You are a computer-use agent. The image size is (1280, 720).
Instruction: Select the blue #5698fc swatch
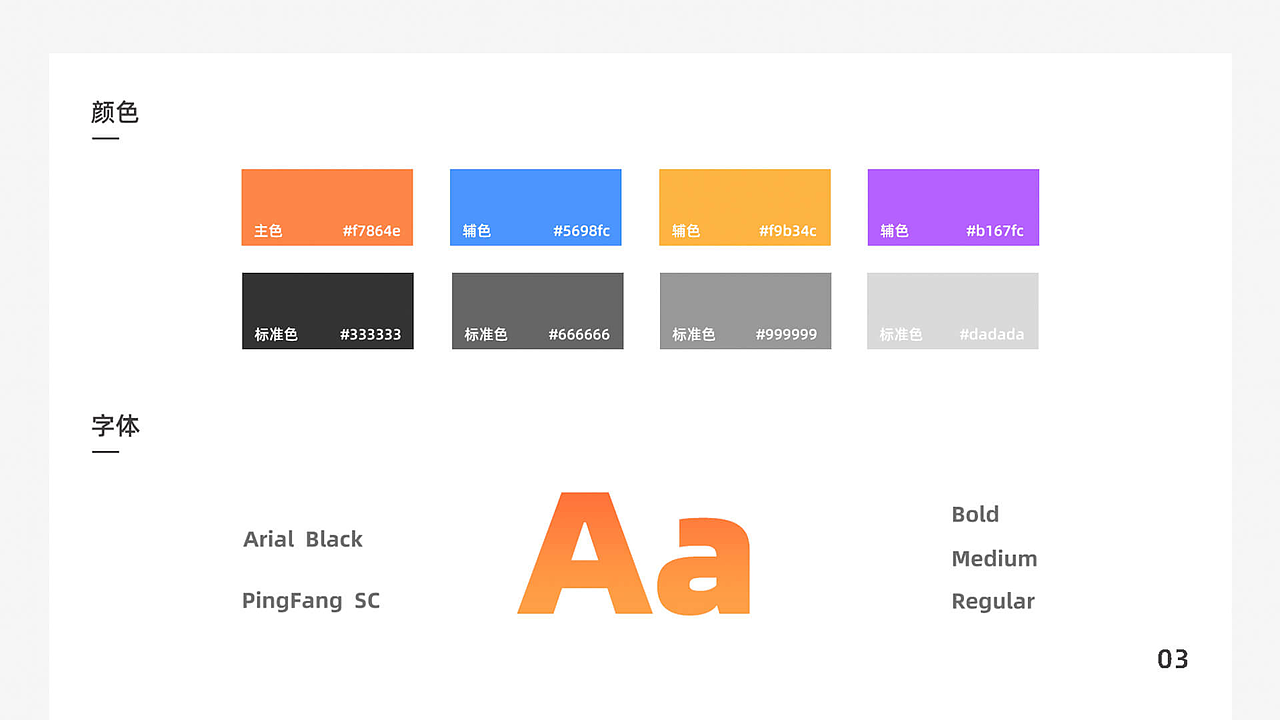536,200
